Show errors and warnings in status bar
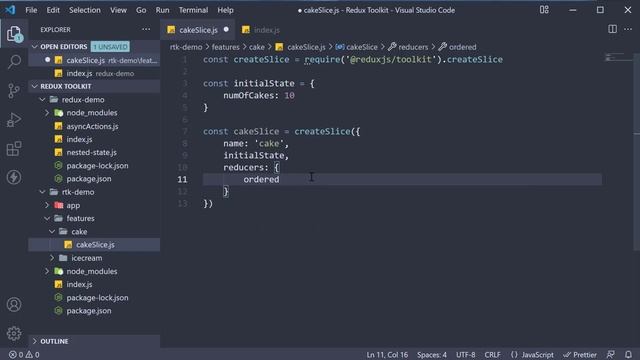Image resolution: width=640 pixels, height=360 pixels. 24,354
